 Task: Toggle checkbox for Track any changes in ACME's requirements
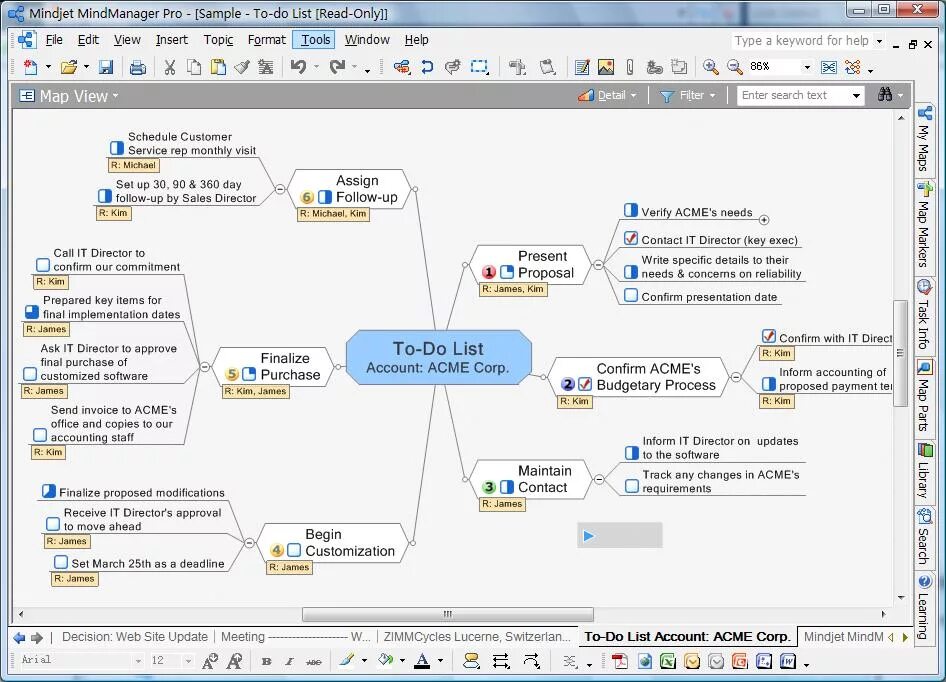coord(632,486)
